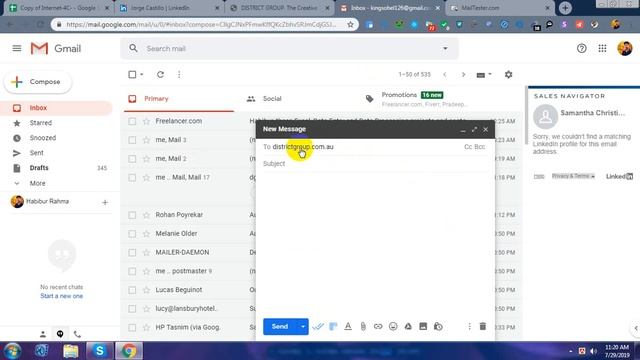
Task: Open compose more options menu
Action: 469,327
